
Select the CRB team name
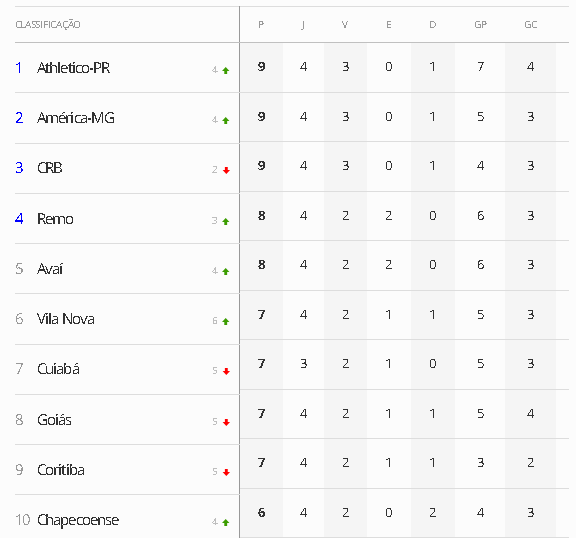coord(50,168)
